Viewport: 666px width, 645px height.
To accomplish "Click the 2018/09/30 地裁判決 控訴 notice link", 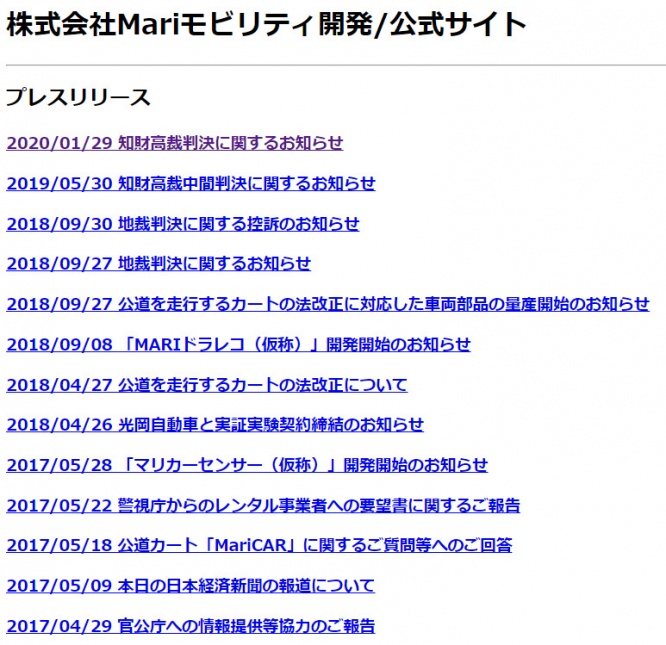I will (182, 224).
